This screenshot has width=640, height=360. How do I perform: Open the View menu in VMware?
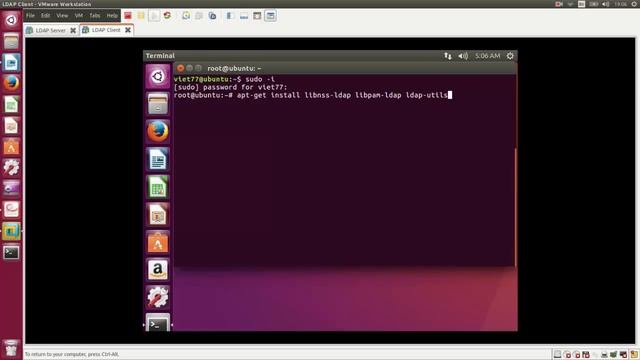point(62,16)
